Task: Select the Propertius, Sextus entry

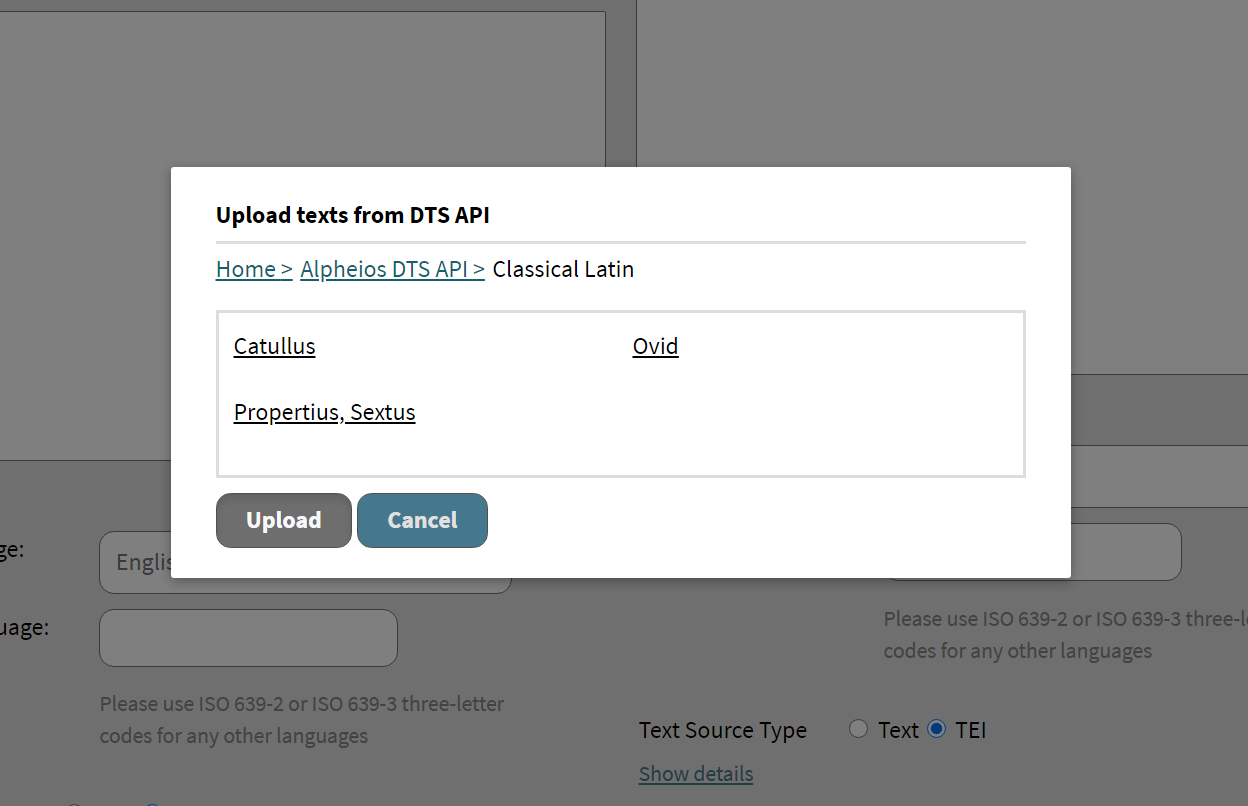Action: pyautogui.click(x=324, y=412)
